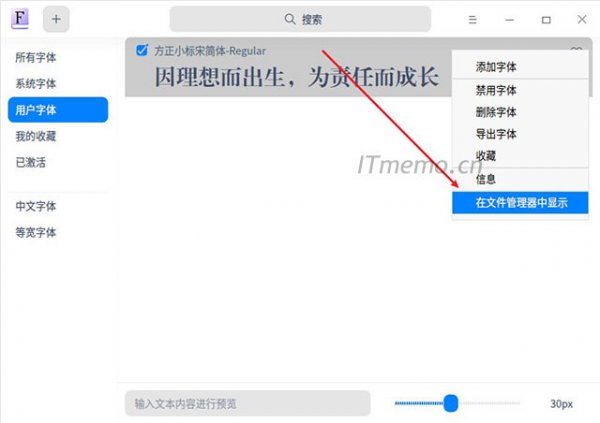The image size is (600, 423).
Task: Click the plus add-font button
Action: [x=56, y=19]
